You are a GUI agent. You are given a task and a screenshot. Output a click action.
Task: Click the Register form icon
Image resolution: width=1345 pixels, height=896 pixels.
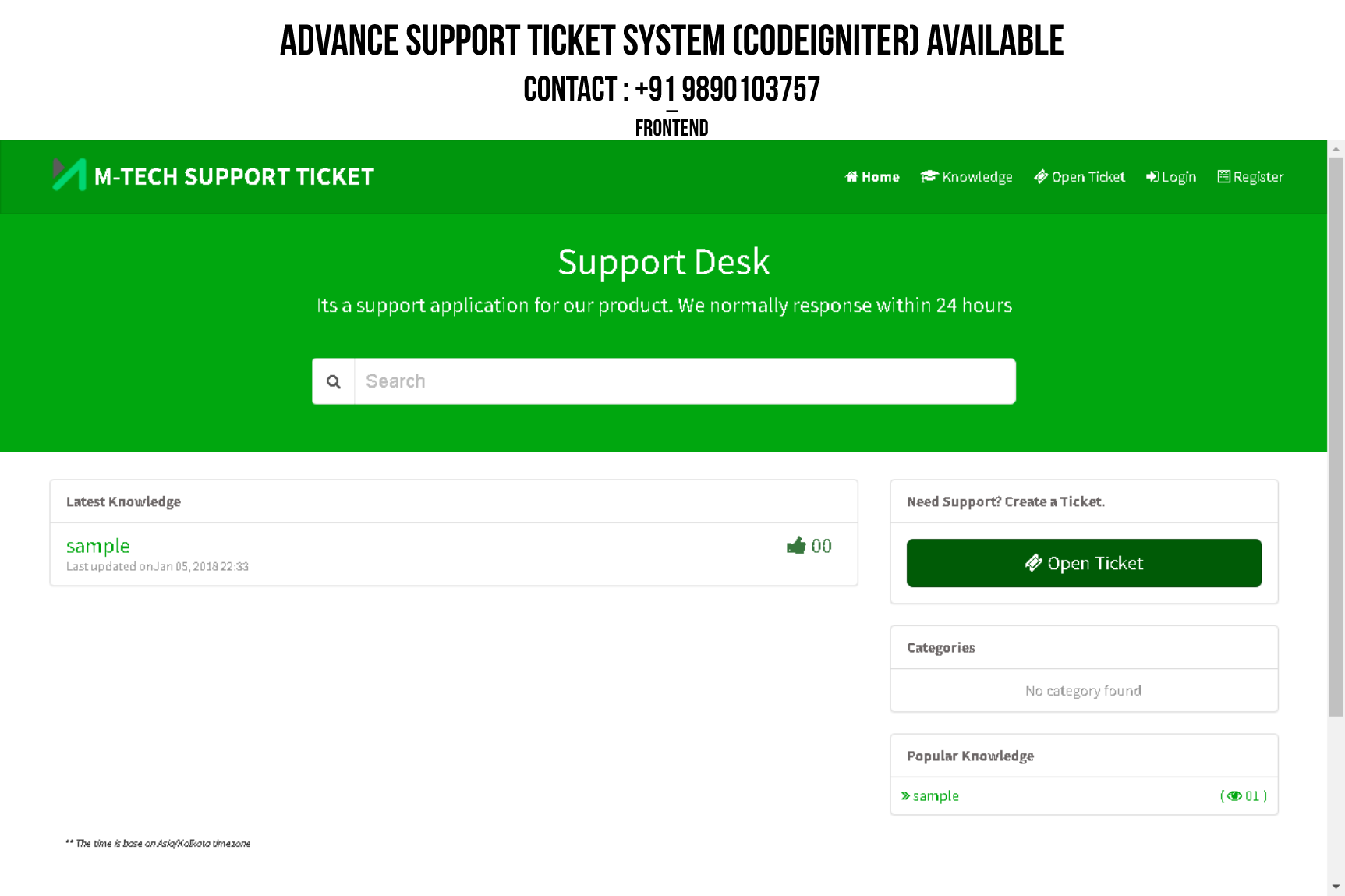tap(1224, 177)
